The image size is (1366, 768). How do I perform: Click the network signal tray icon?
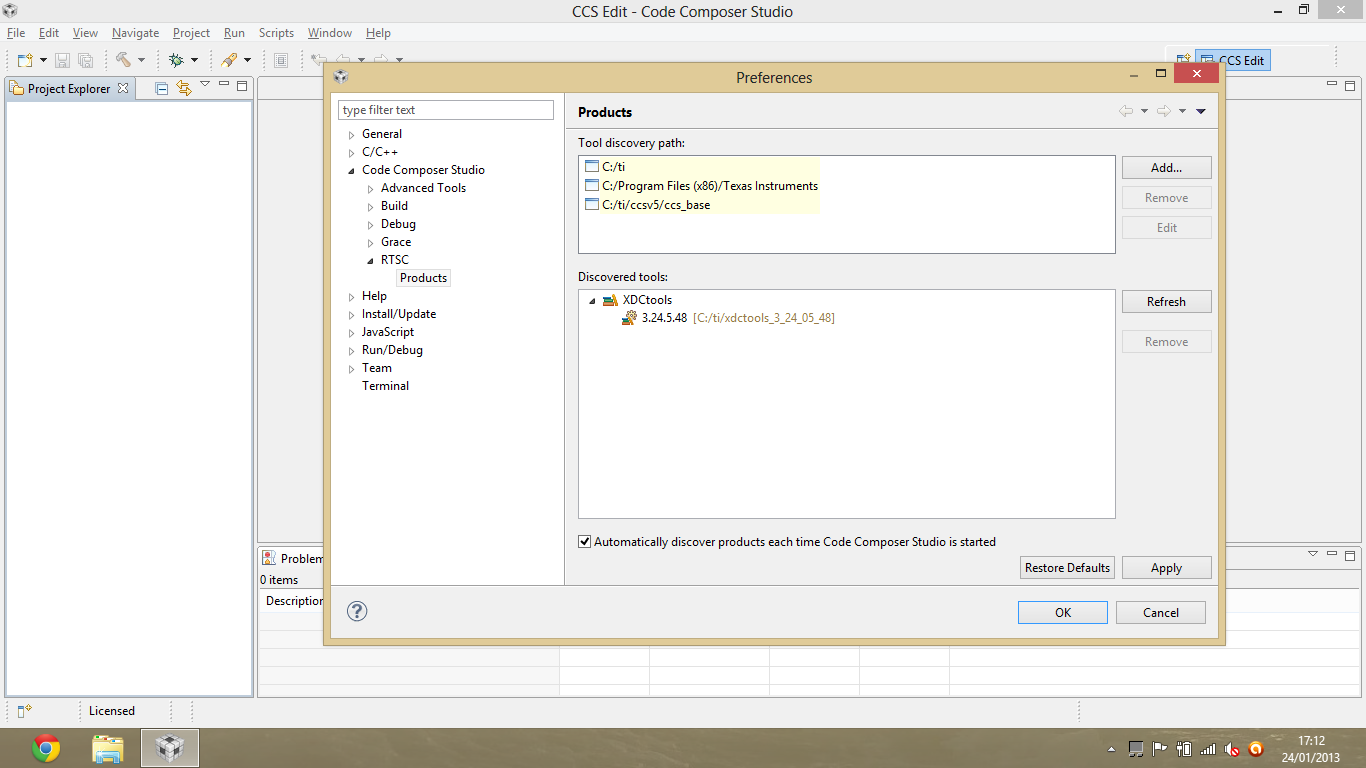click(1208, 748)
